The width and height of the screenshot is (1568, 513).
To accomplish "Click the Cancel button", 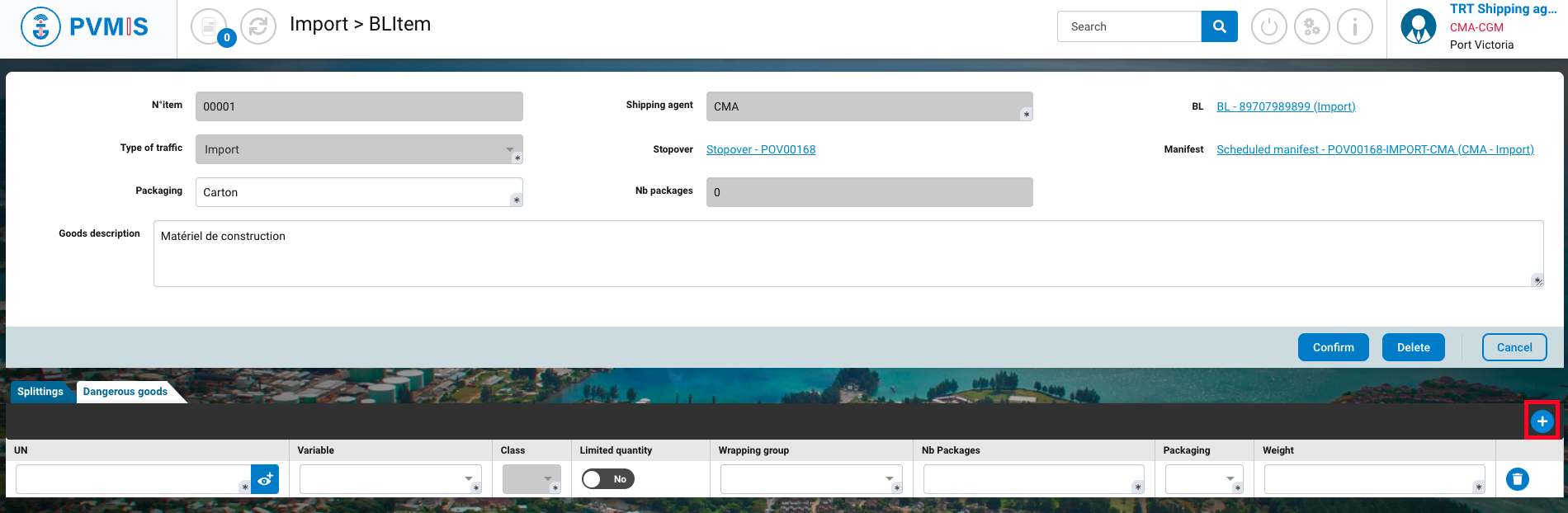I will [x=1514, y=347].
